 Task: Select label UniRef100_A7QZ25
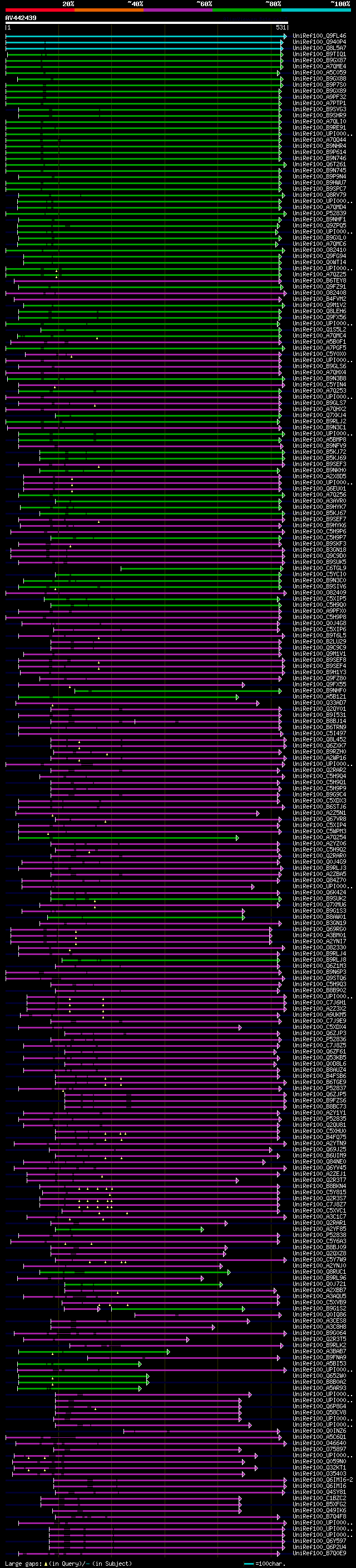coord(319,275)
